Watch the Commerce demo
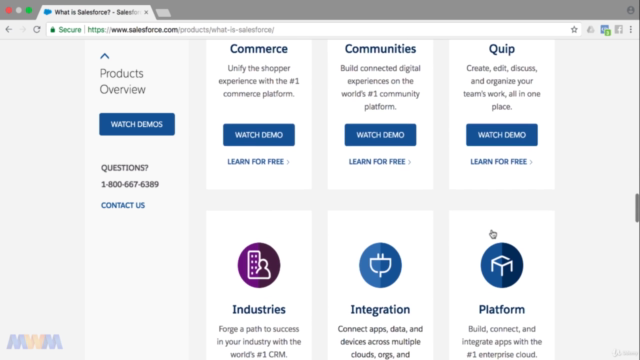This screenshot has height=360, width=640. [259, 135]
